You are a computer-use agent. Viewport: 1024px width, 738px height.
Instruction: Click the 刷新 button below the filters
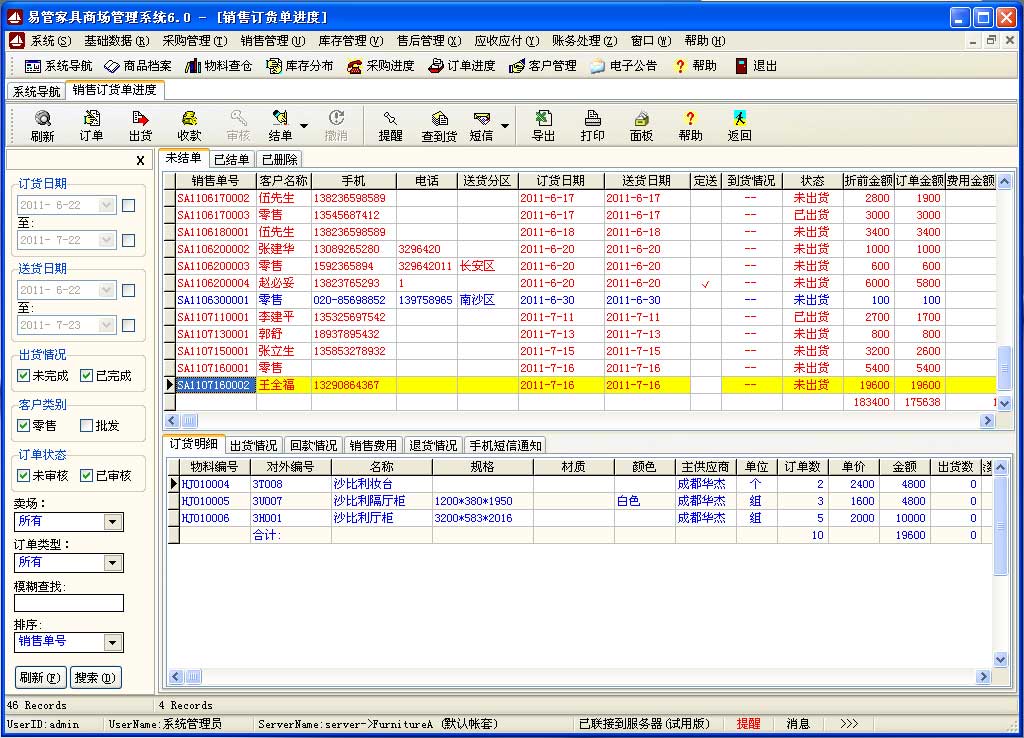(41, 677)
